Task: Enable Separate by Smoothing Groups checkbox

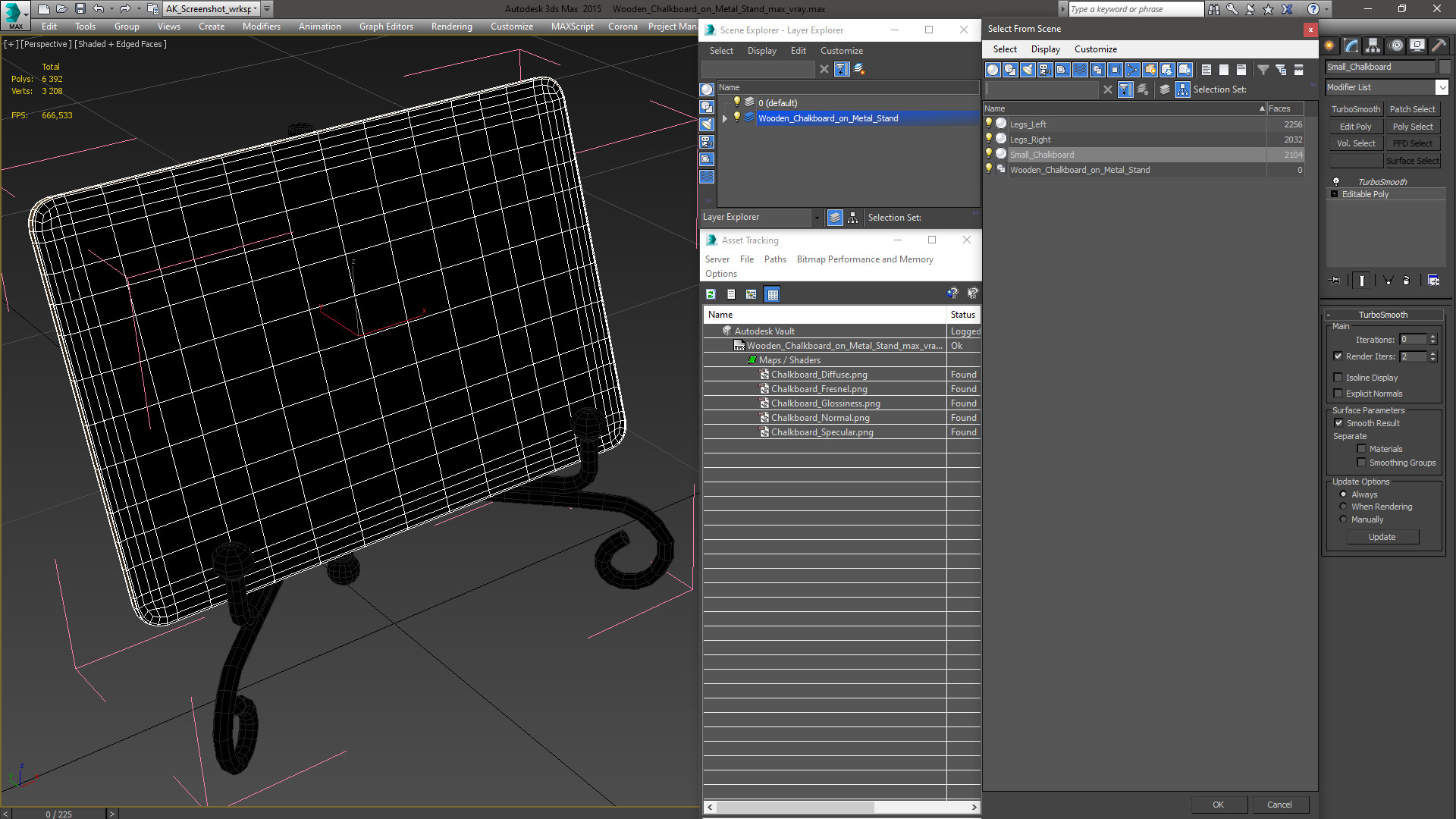Action: point(1361,463)
